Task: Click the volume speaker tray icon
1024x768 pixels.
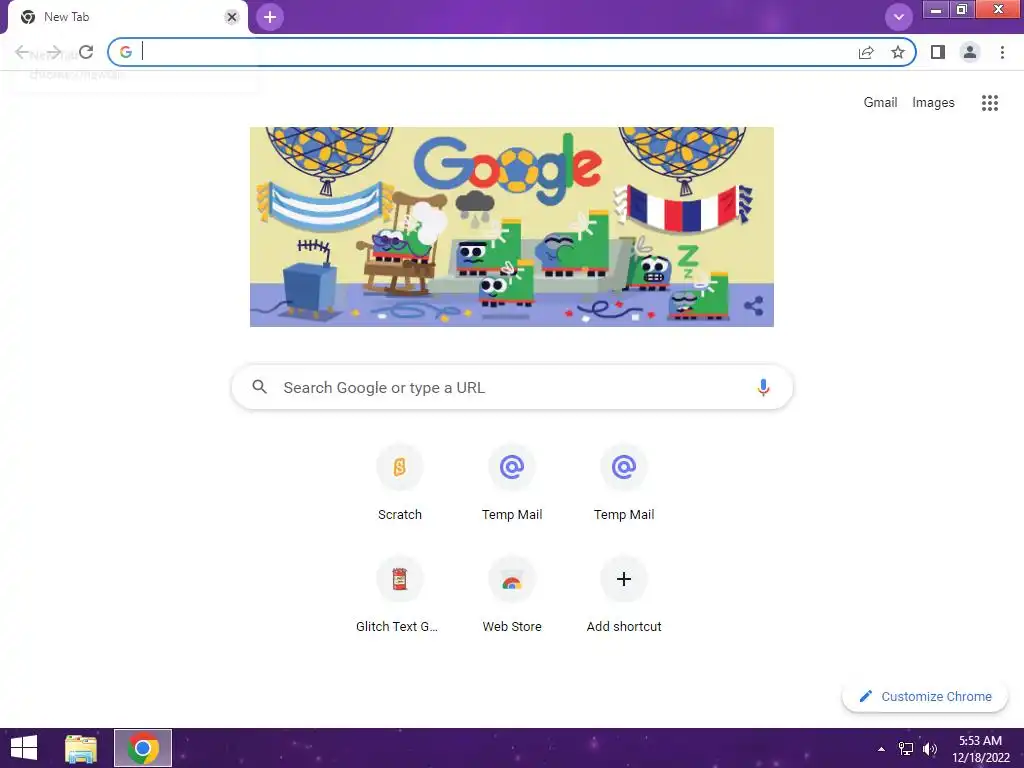Action: [930, 748]
